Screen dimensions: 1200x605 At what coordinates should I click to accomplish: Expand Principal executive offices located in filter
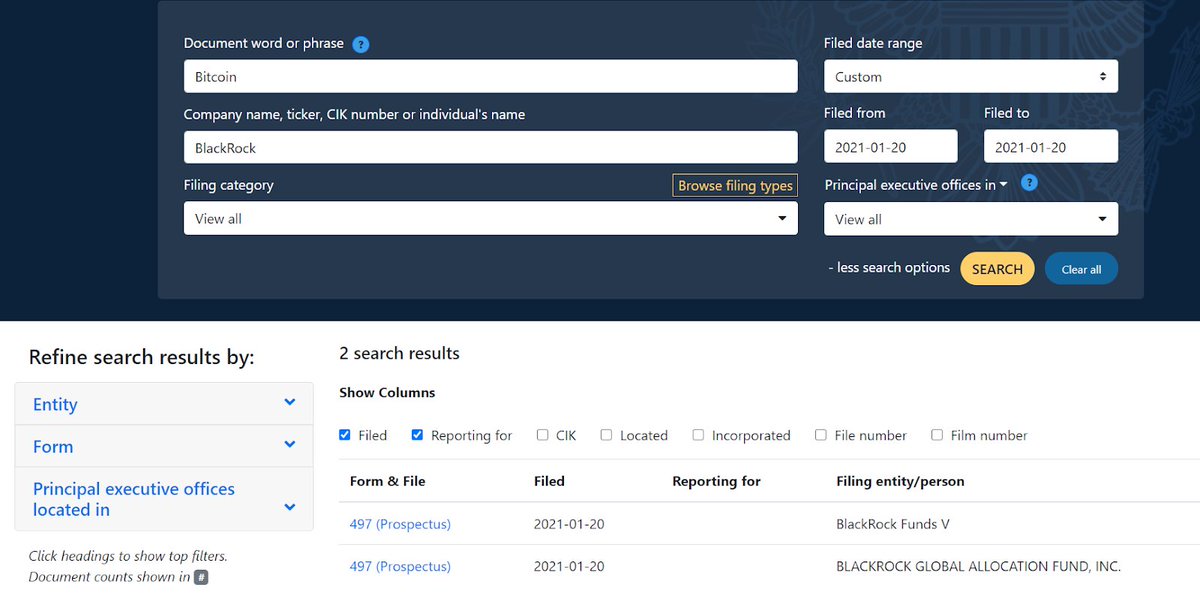(x=164, y=499)
